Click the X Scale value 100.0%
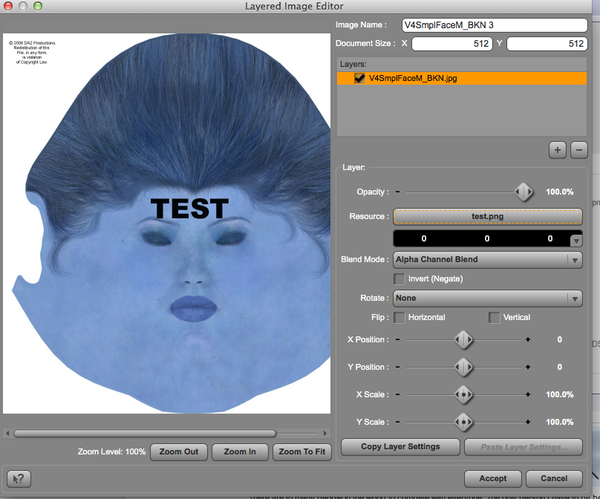The height and width of the screenshot is (499, 600). click(x=559, y=395)
